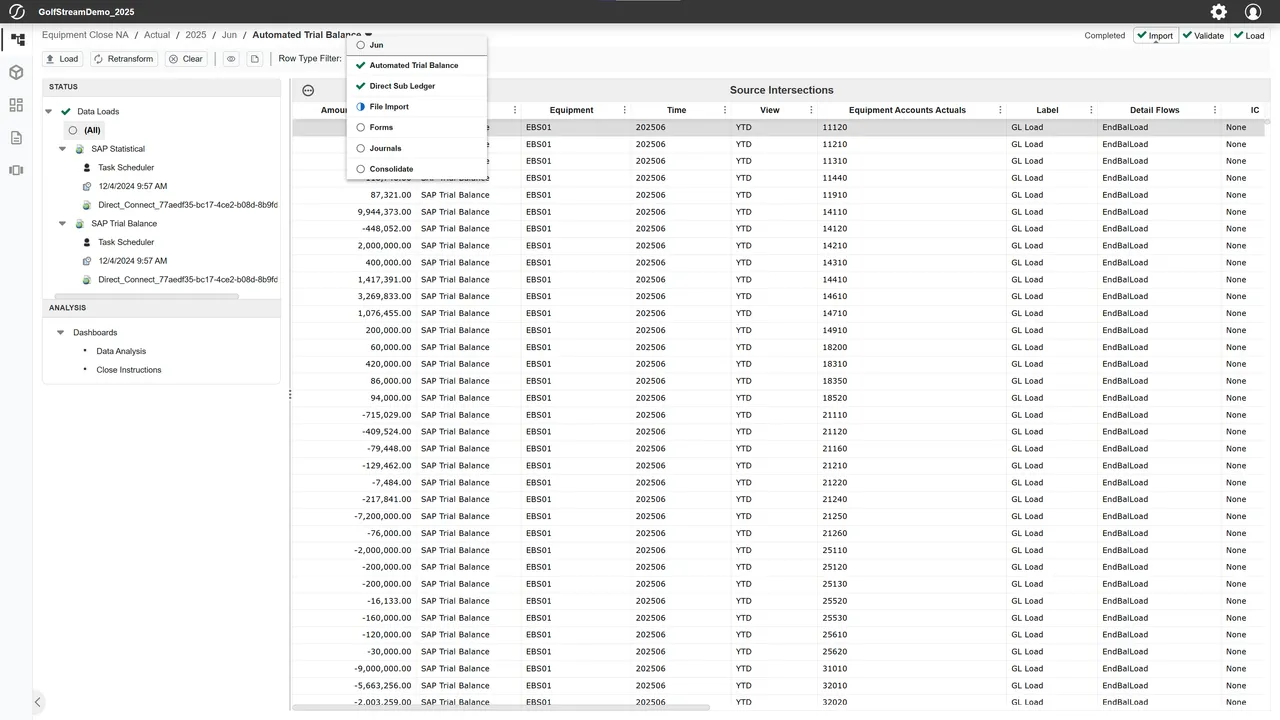Open the documents icon in the left sidebar
The height and width of the screenshot is (720, 1280).
coord(16,138)
